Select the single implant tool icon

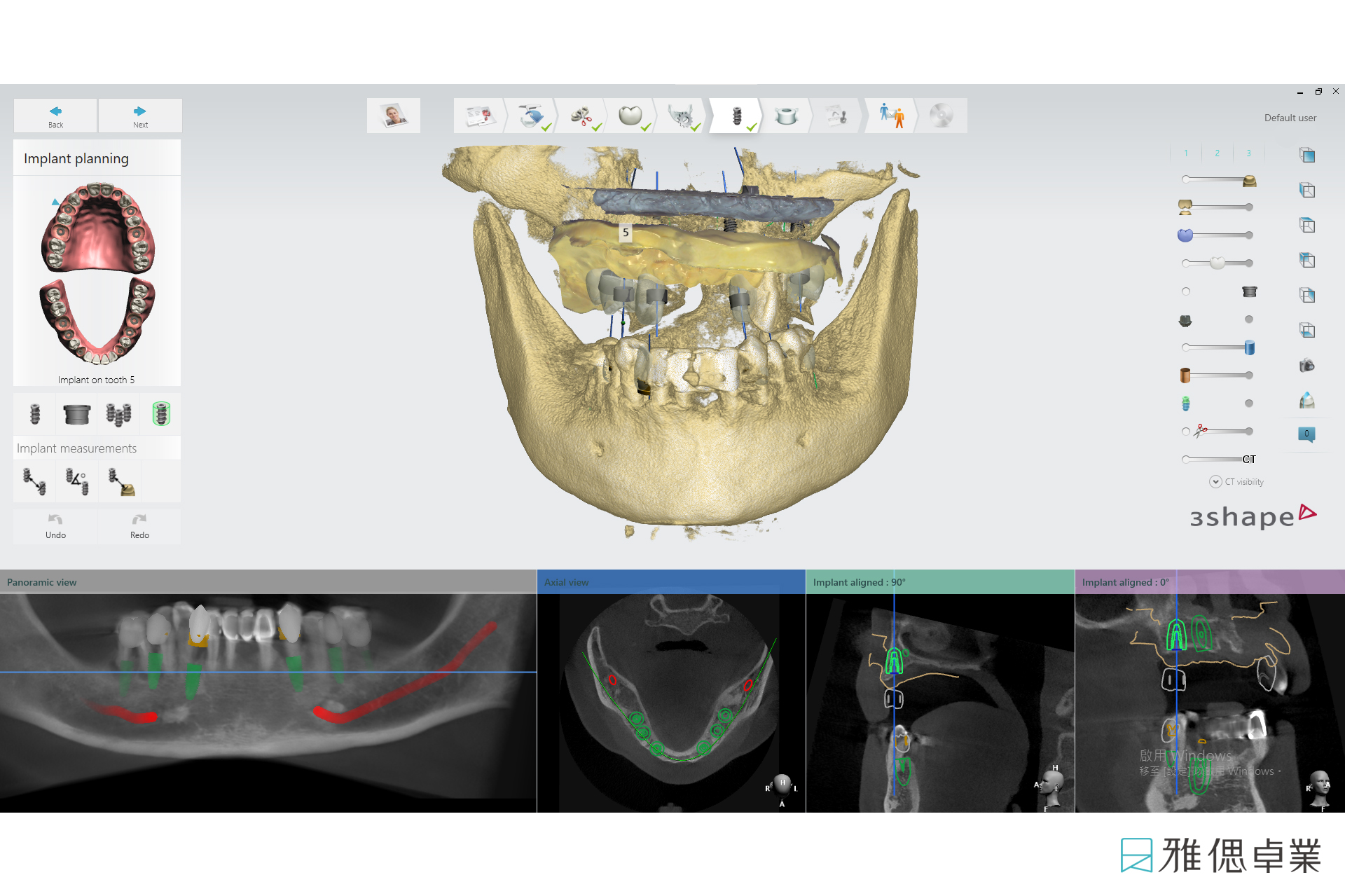pos(34,415)
